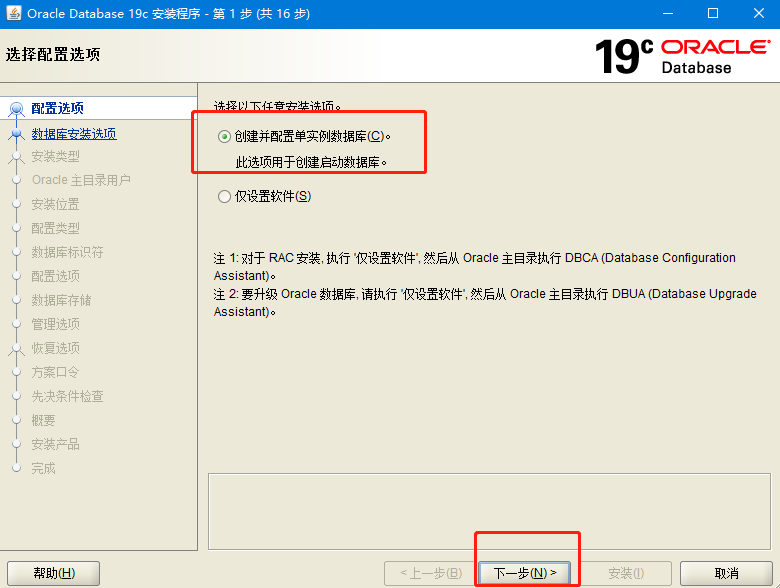
Task: Click the Oracle 19c Database logo
Action: (x=682, y=56)
